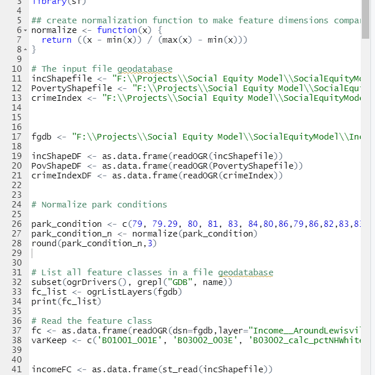Image resolution: width=375 pixels, height=375 pixels.
Task: Click the 'fgdb' variable assignment on line 17
Action: pos(41,137)
